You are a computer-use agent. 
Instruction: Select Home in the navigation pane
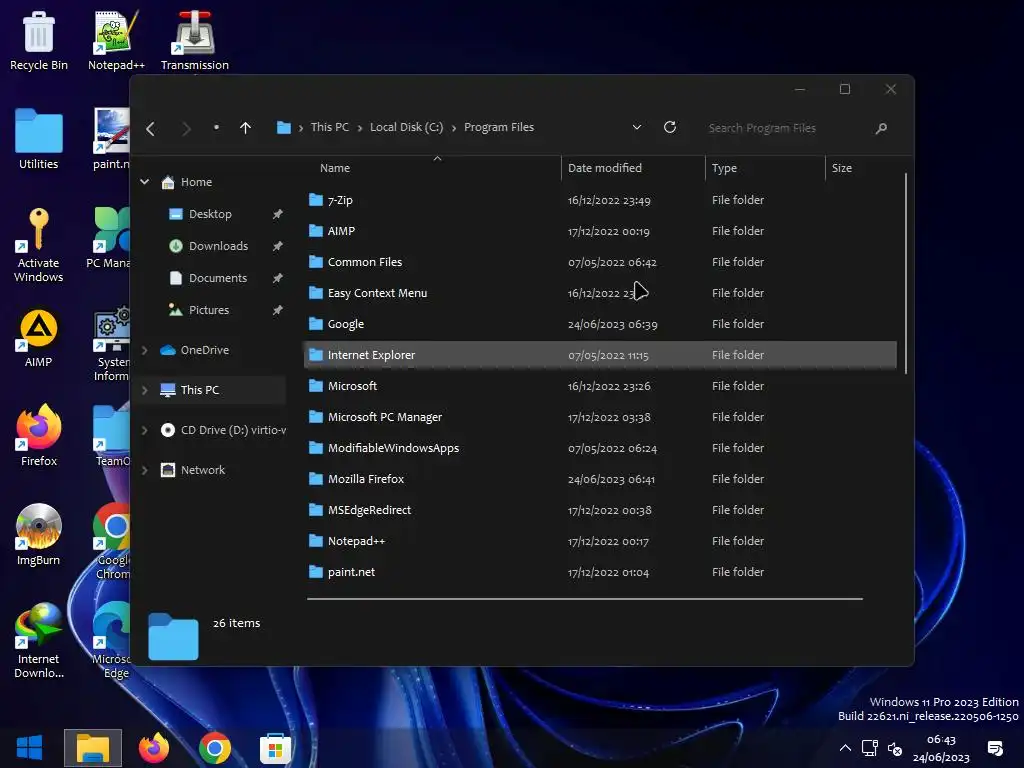pos(196,182)
